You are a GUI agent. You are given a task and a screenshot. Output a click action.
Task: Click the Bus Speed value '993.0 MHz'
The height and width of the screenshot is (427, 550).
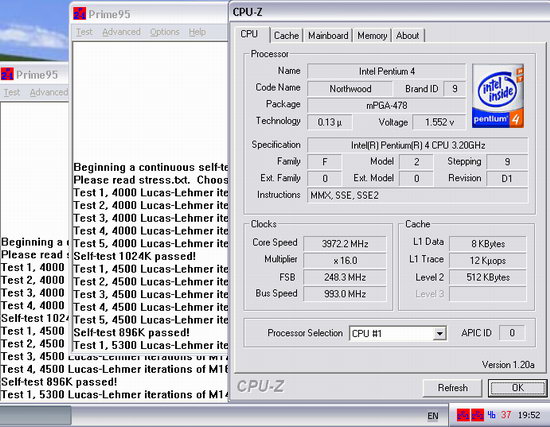point(345,294)
